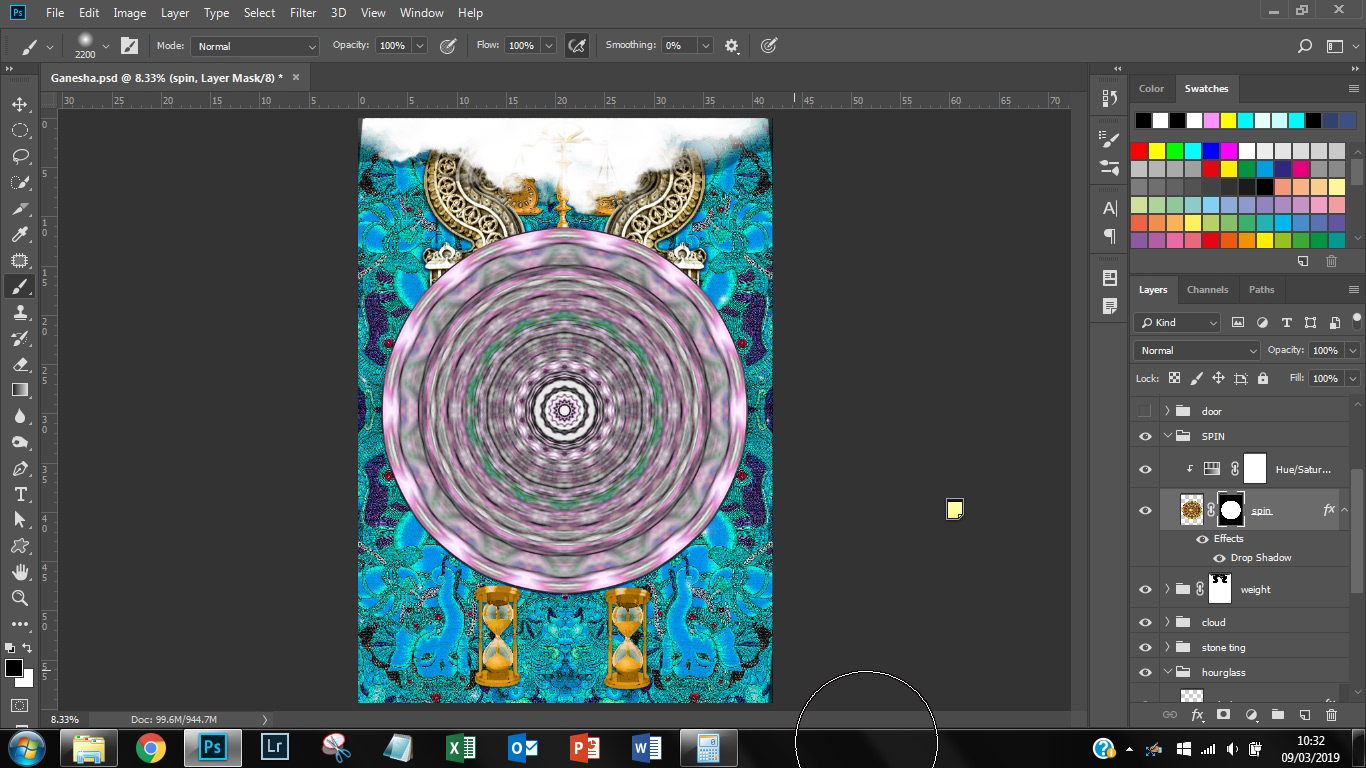Select the Move tool
This screenshot has width=1366, height=768.
tap(20, 105)
